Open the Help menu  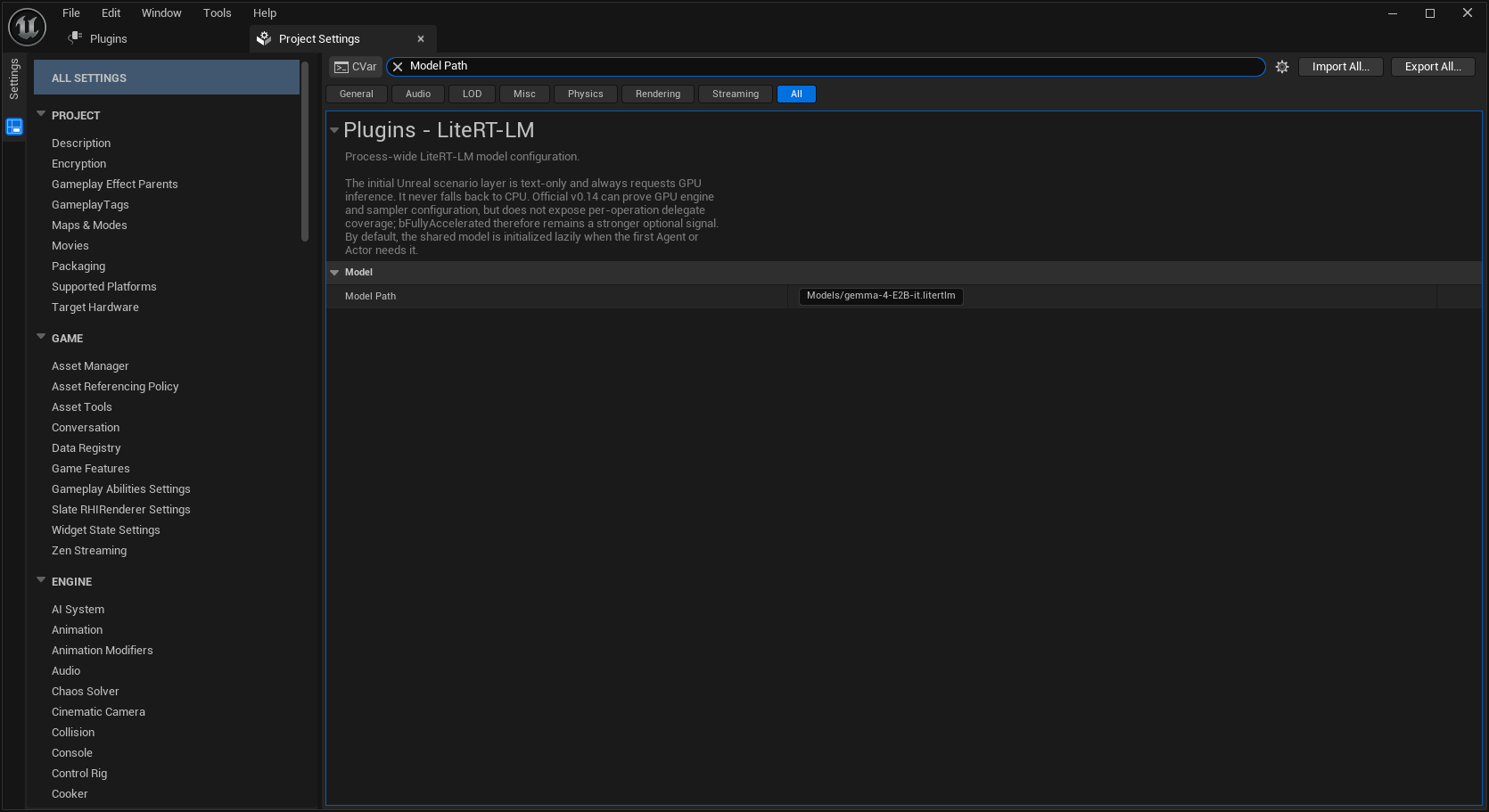coord(265,12)
